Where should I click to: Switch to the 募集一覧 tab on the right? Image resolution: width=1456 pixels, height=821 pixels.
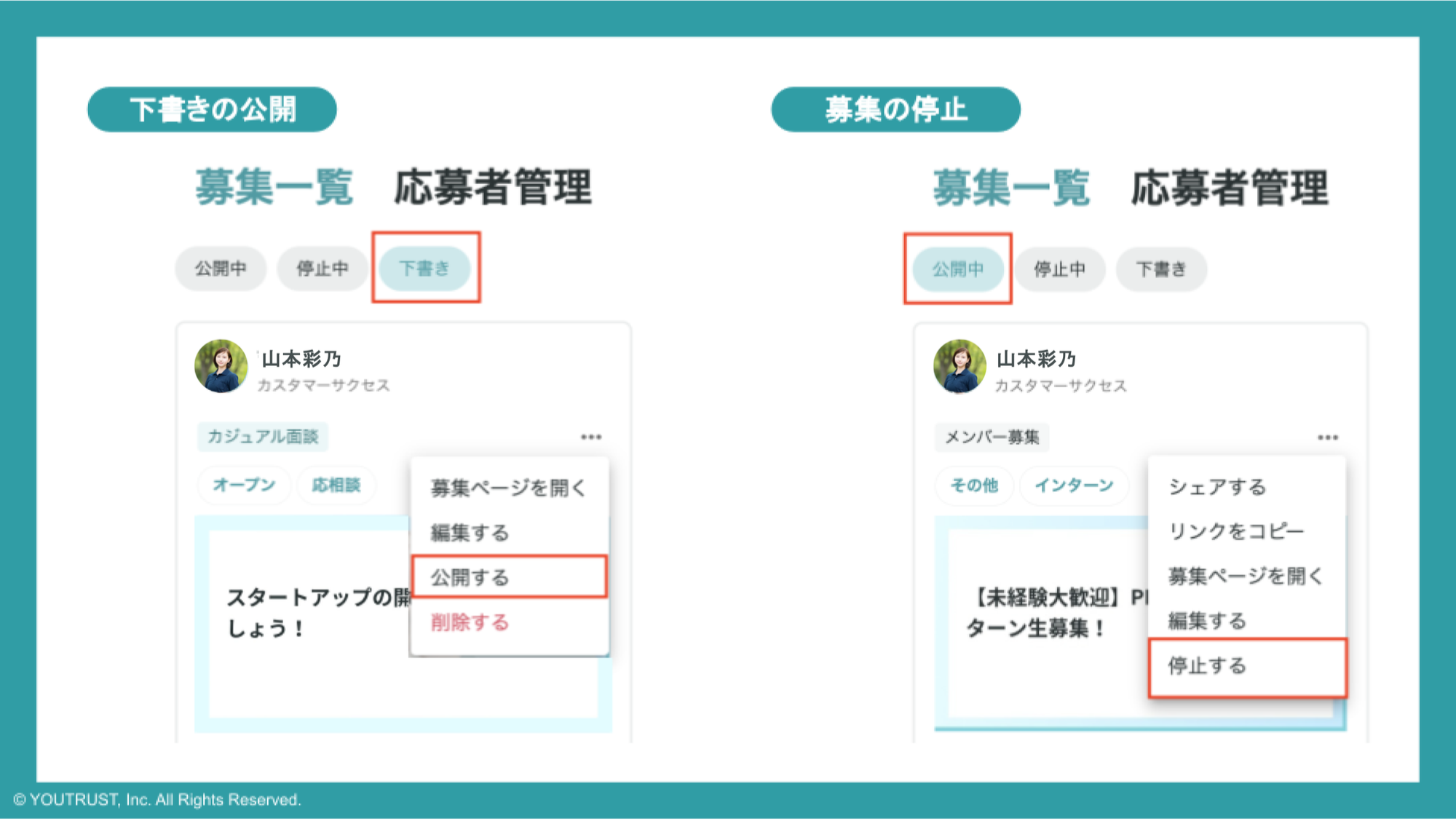click(1013, 186)
